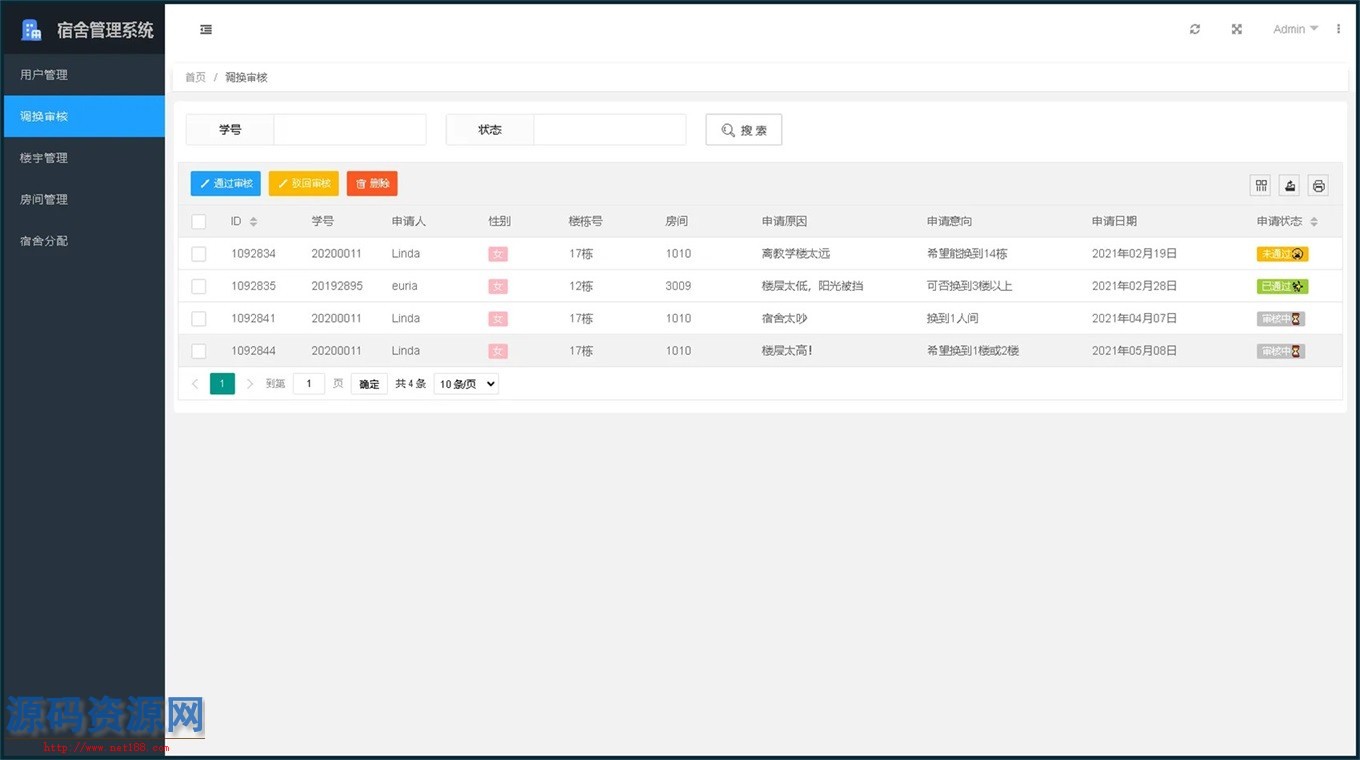Go to 宿舍分配 sidebar menu
Viewport: 1360px width, 760px height.
coord(44,241)
